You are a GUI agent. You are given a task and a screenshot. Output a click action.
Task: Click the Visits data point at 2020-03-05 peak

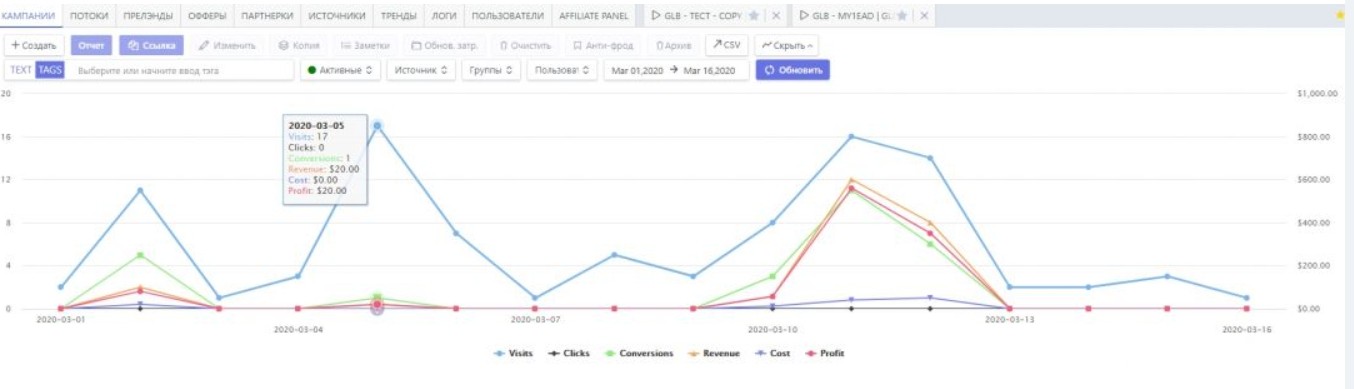click(377, 126)
